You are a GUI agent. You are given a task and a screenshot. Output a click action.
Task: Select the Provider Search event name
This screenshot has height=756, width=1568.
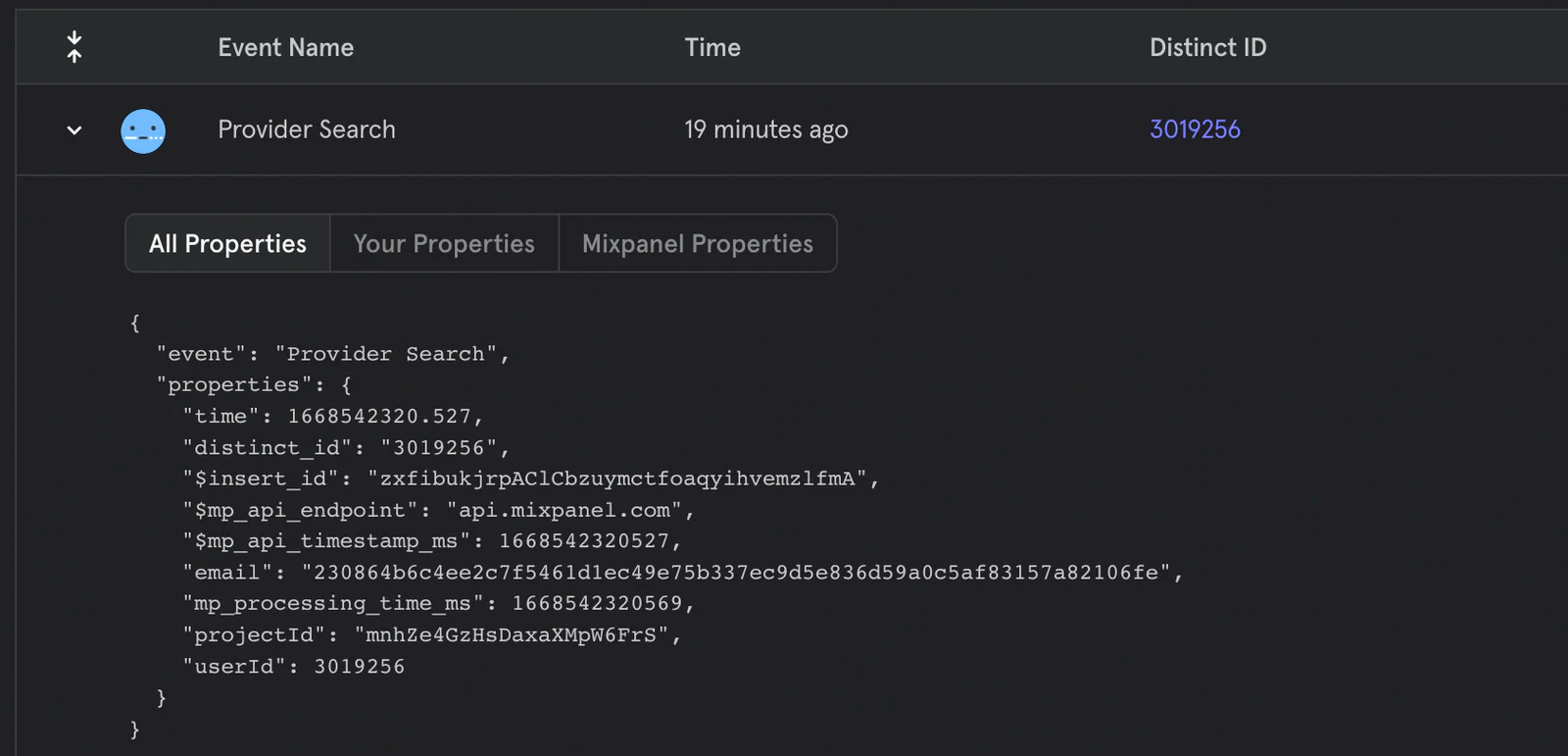[307, 129]
